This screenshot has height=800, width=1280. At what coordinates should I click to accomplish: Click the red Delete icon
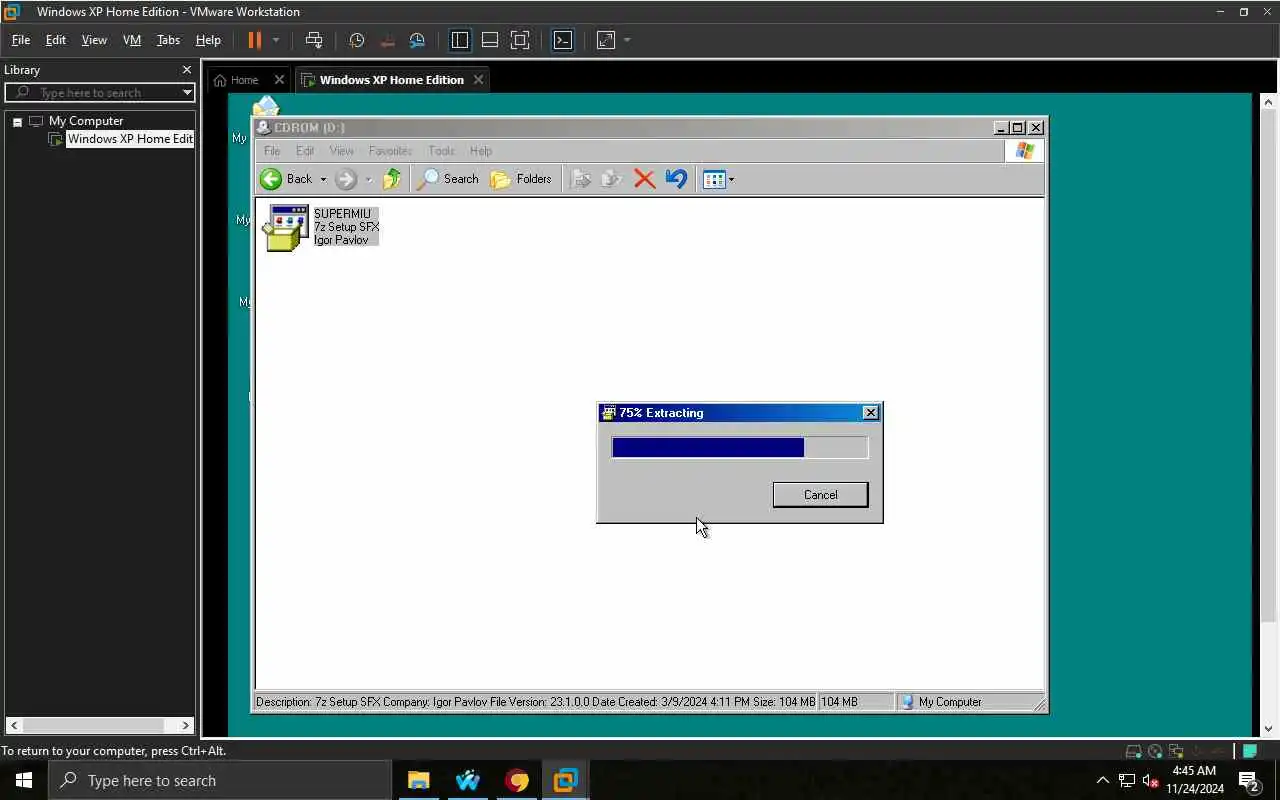[645, 179]
